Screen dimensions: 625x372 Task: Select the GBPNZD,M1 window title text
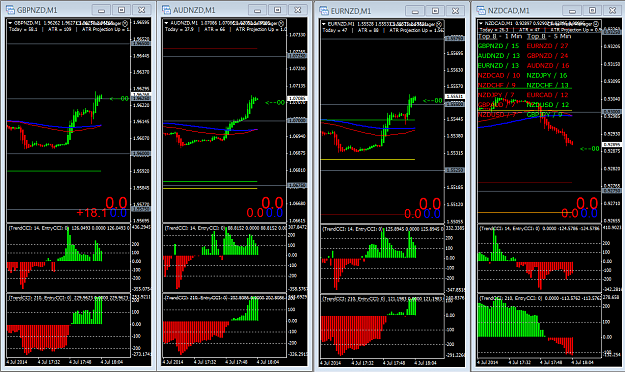37,10
